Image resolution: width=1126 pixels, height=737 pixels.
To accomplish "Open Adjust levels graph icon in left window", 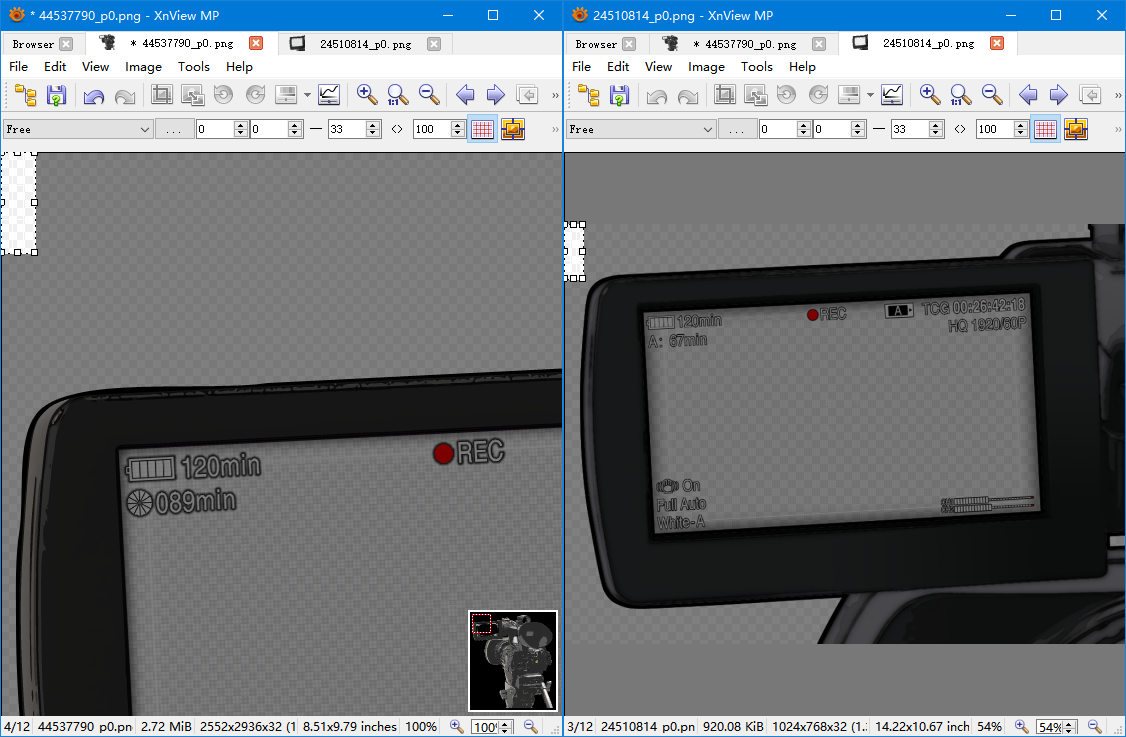I will point(329,95).
